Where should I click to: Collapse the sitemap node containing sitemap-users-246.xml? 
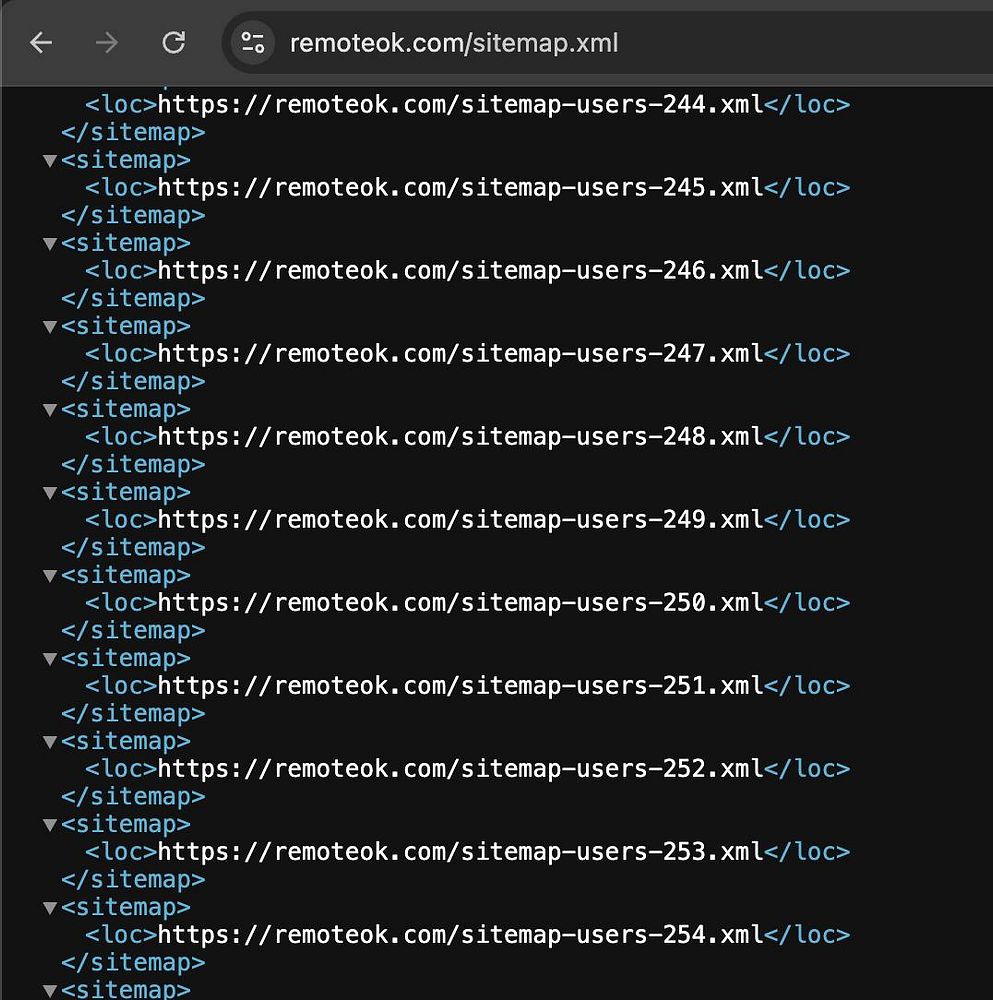(x=50, y=244)
